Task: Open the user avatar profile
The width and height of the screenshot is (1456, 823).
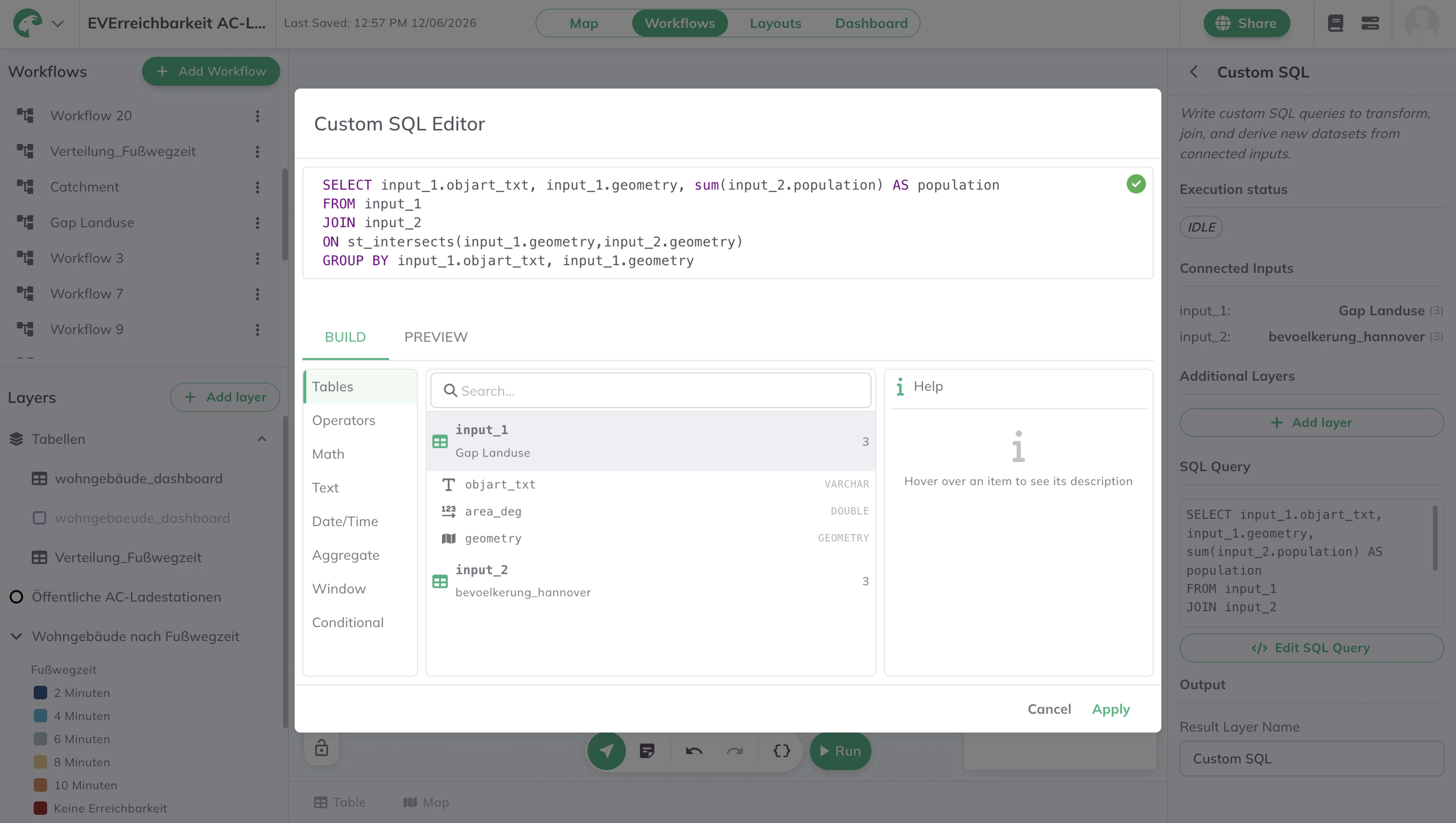Action: coord(1422,23)
